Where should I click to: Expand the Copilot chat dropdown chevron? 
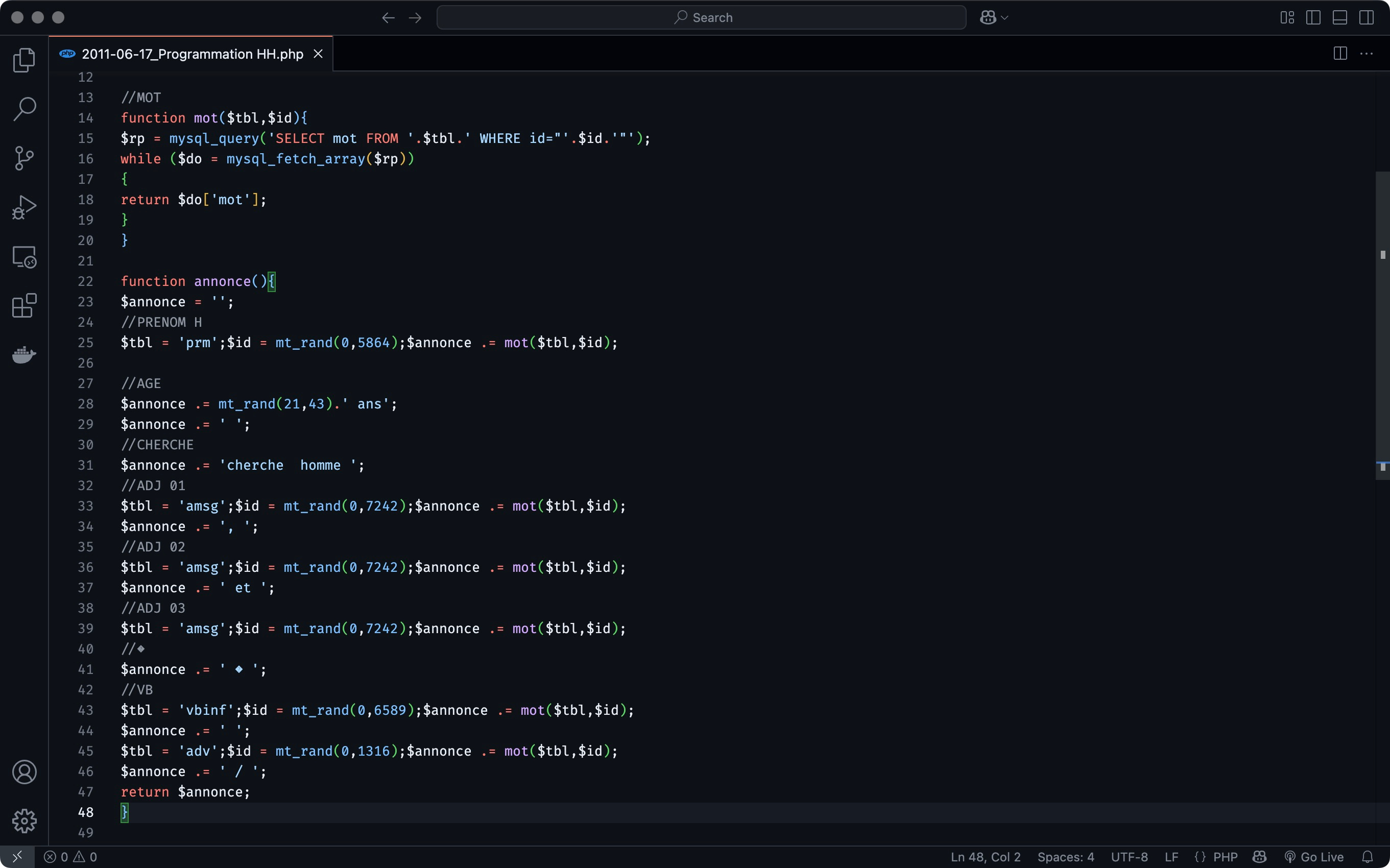pos(1005,18)
